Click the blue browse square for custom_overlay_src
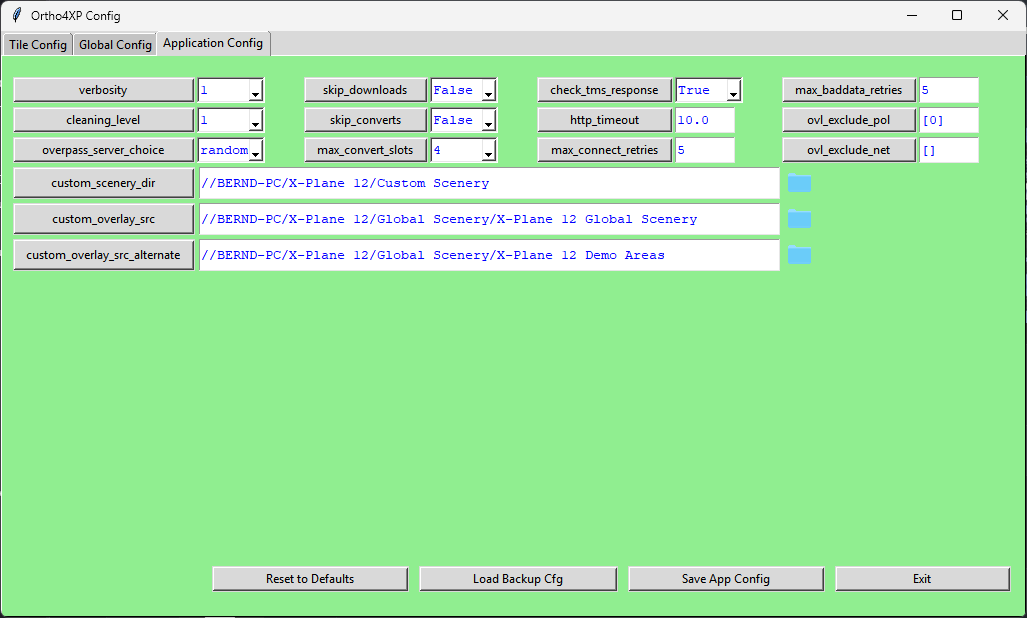The width and height of the screenshot is (1027, 618). coord(799,219)
